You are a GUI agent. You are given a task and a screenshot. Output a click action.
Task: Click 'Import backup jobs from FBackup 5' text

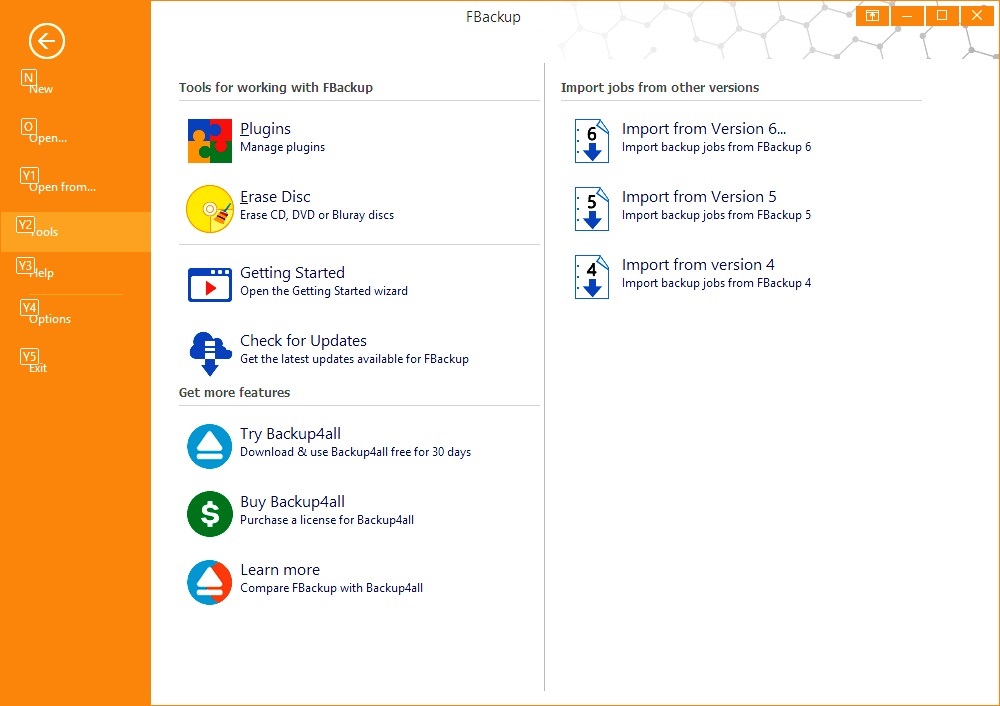(717, 216)
